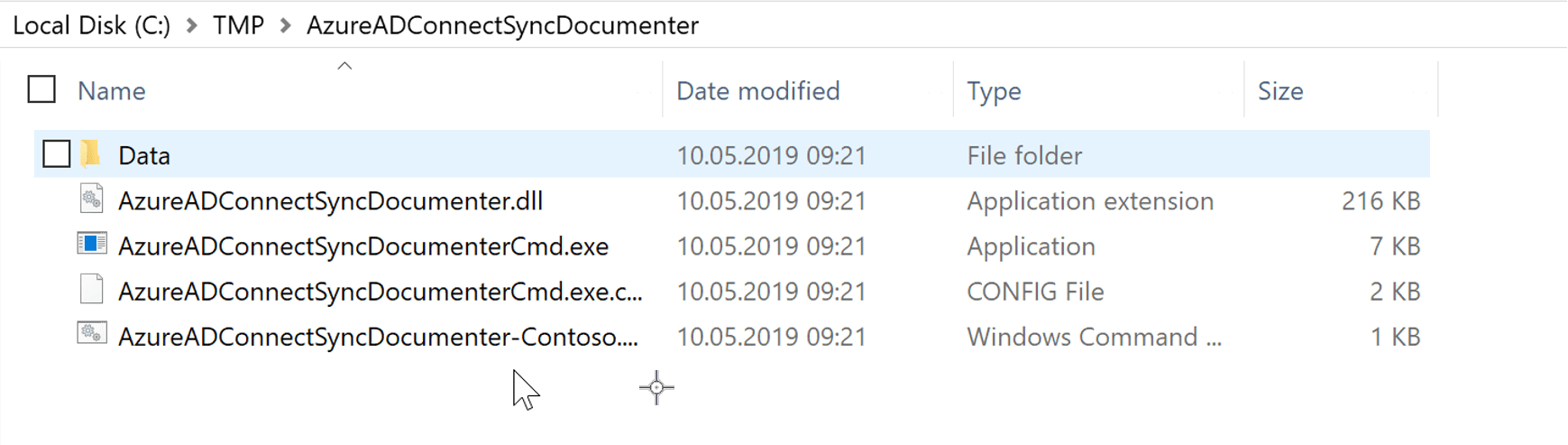Expand the chevron after TMP breadcrumb
This screenshot has height=445, width=1568.
pos(285,25)
